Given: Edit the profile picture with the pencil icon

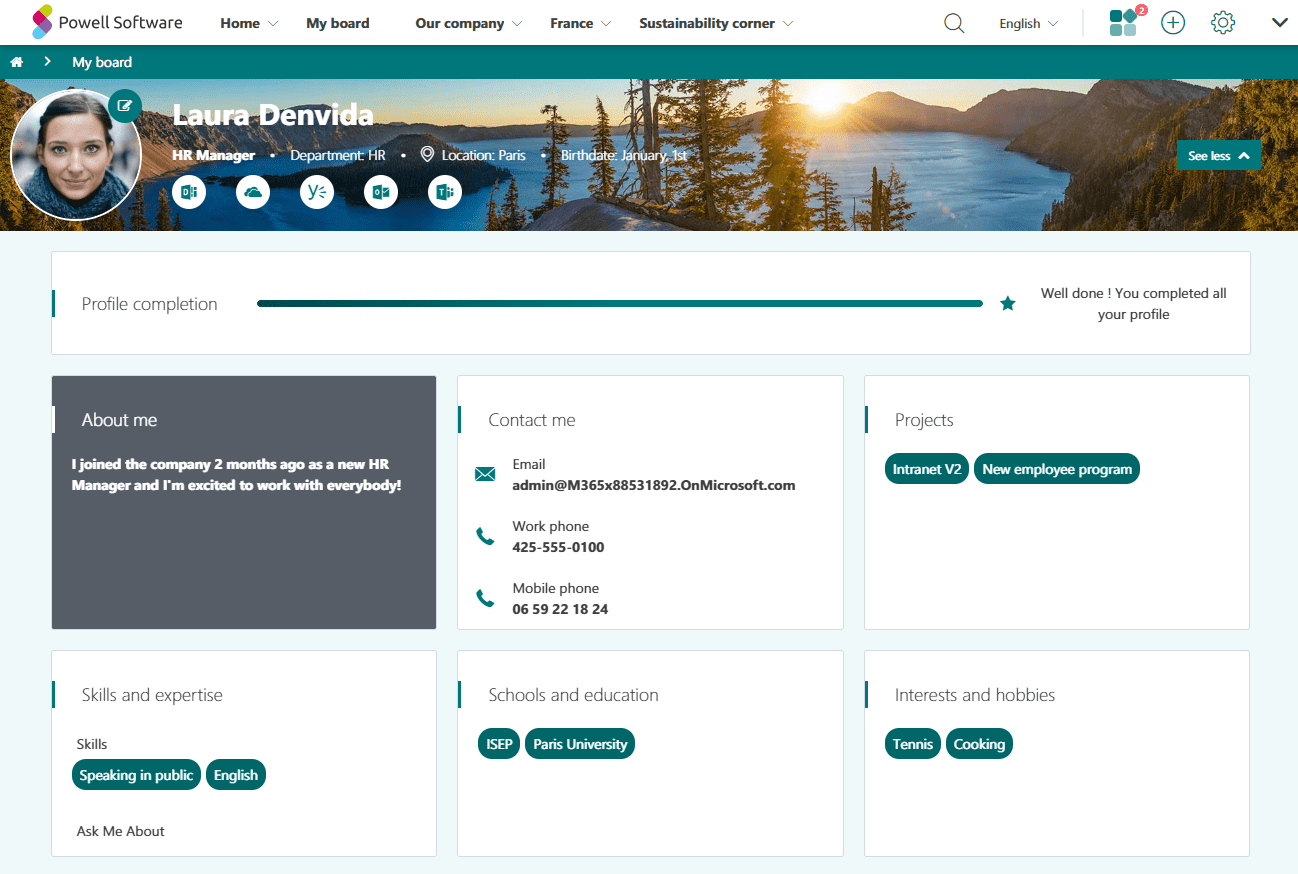Looking at the screenshot, I should (124, 105).
